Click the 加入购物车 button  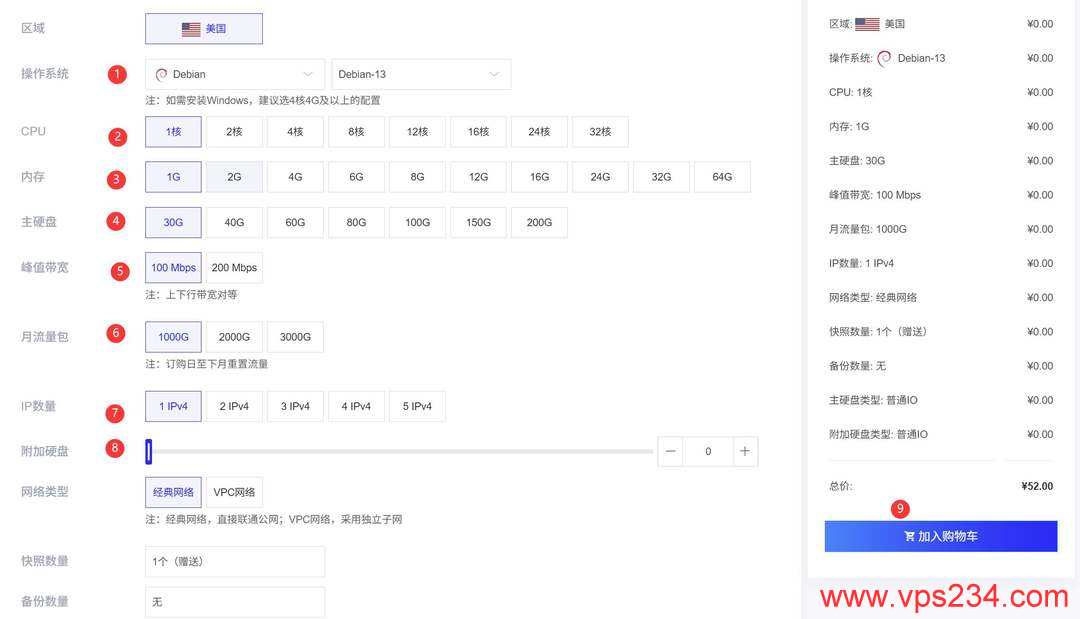[940, 536]
